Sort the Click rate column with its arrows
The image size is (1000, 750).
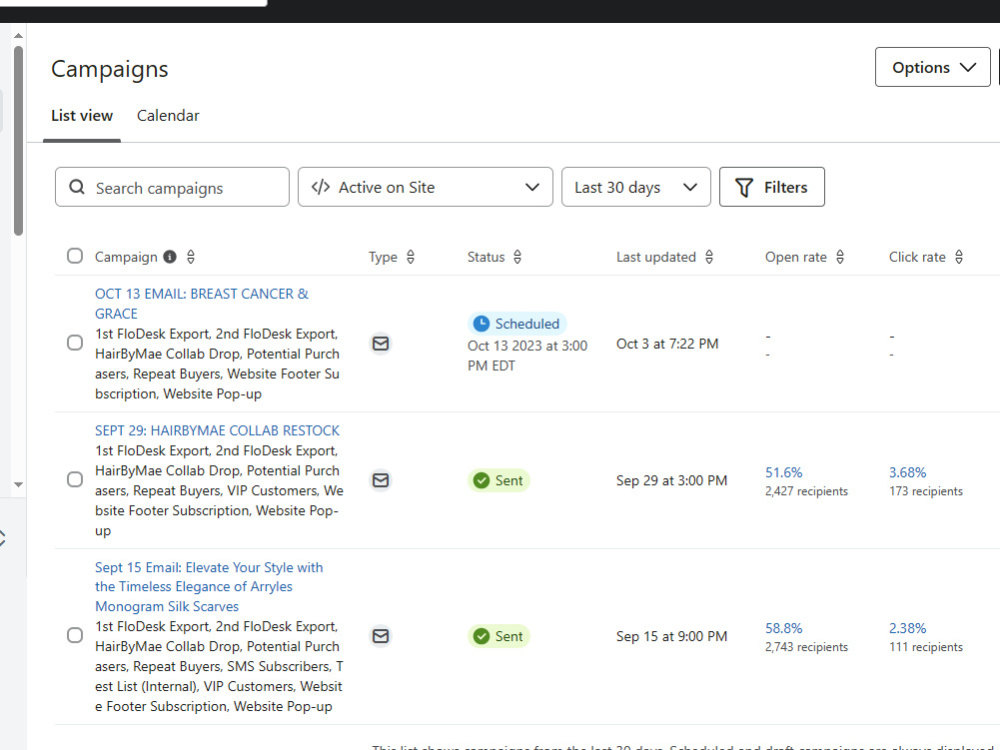pos(958,257)
